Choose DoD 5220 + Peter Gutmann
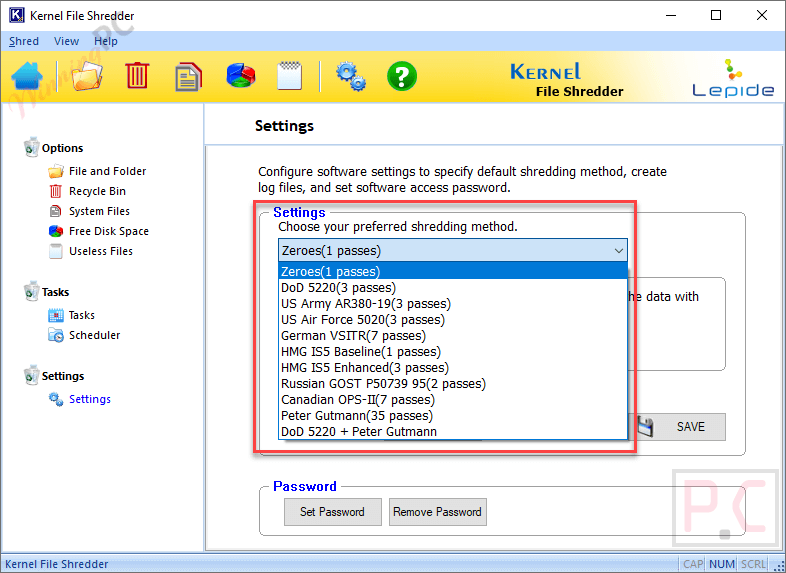Viewport: 786px width, 573px height. click(x=453, y=432)
